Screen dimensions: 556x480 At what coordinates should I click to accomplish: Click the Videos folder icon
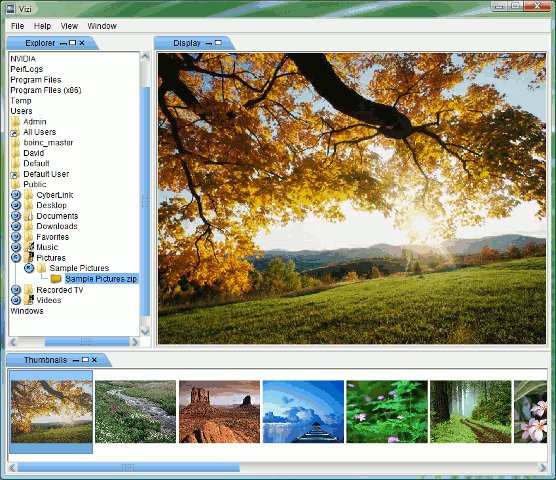29,300
